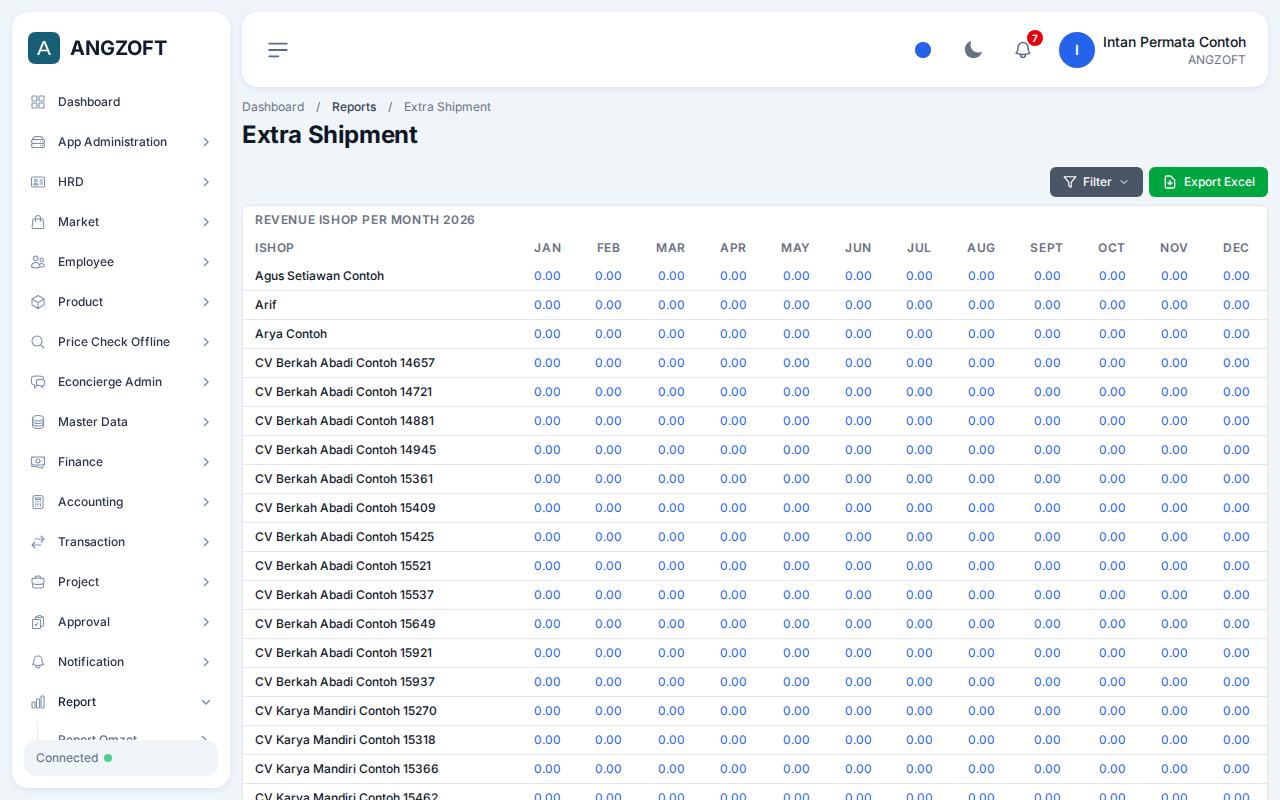Click the Export Excel button
1280x800 pixels.
click(1208, 182)
